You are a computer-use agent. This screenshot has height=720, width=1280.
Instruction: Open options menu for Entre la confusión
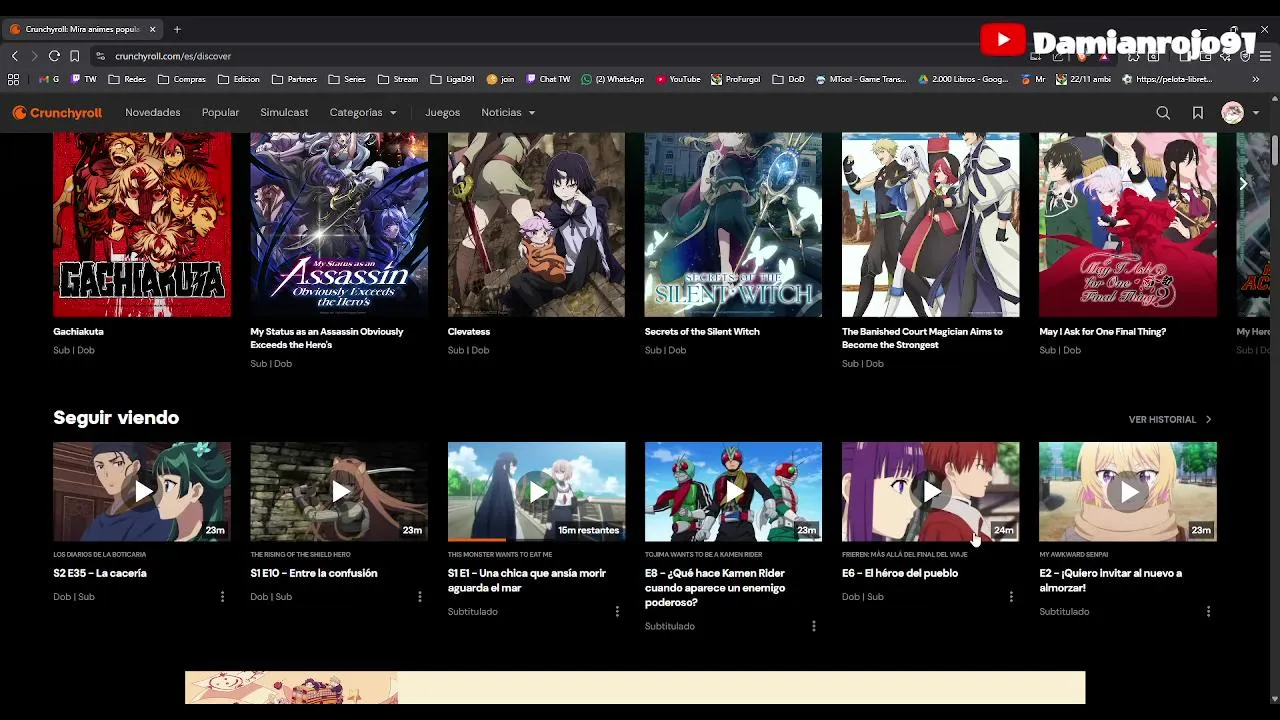419,597
